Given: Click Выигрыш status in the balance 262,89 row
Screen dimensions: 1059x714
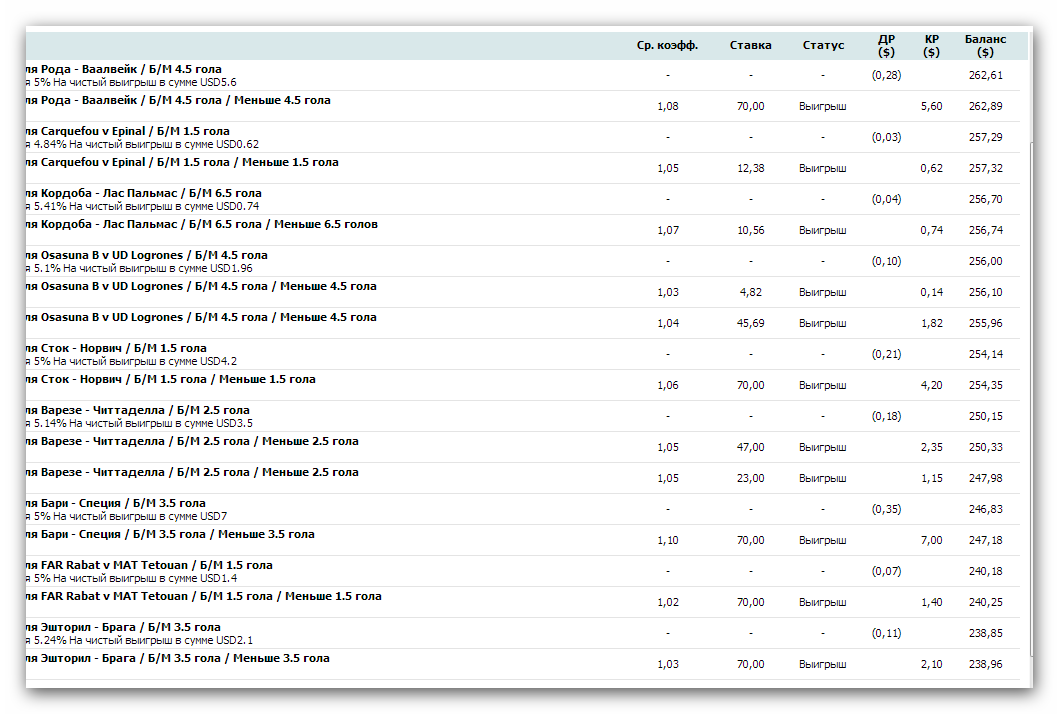Looking at the screenshot, I should click(822, 106).
